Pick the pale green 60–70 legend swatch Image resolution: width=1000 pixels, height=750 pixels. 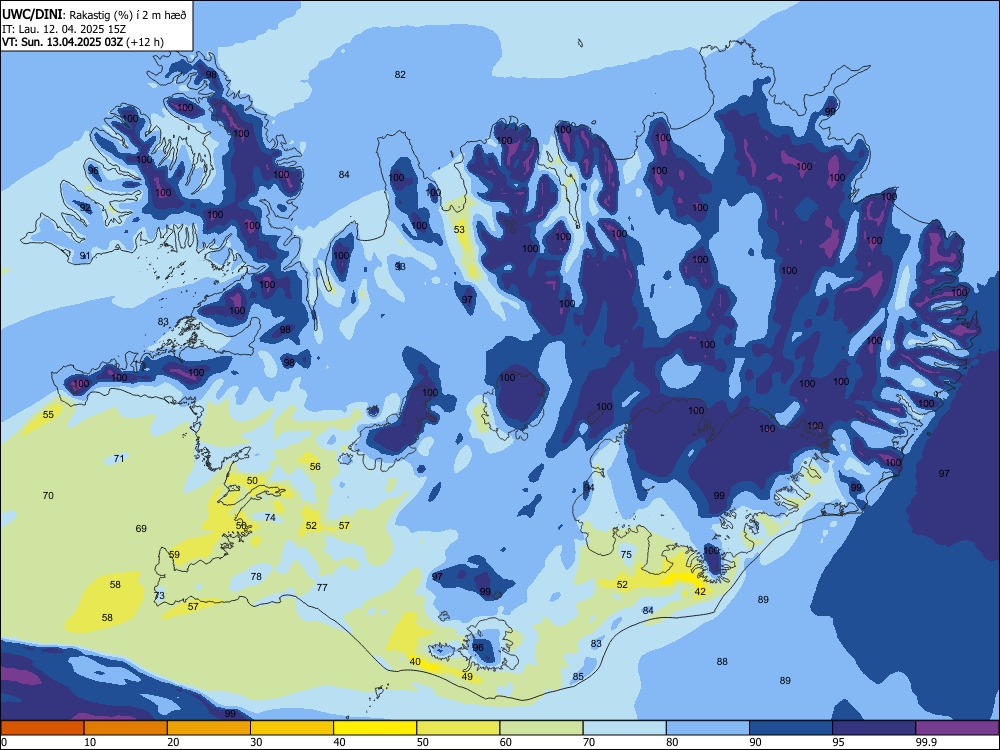coord(541,728)
